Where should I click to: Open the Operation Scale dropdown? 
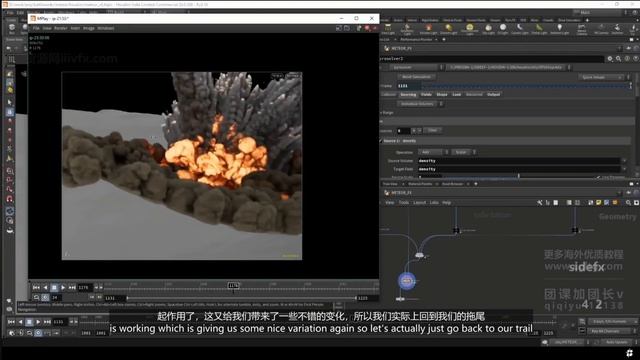click(x=464, y=152)
